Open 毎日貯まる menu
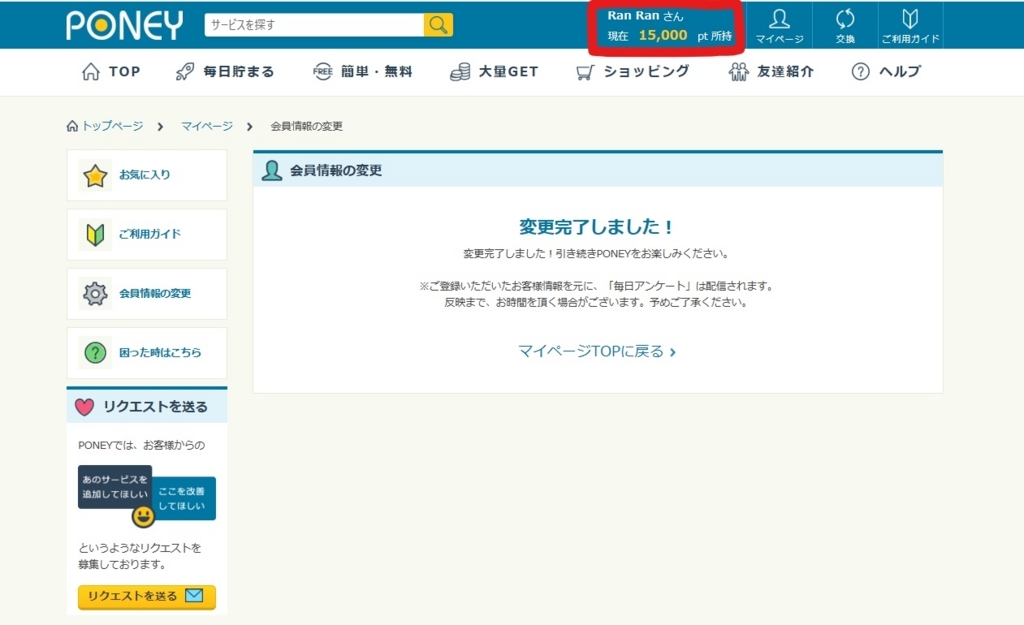Viewport: 1024px width, 625px height. tap(238, 71)
